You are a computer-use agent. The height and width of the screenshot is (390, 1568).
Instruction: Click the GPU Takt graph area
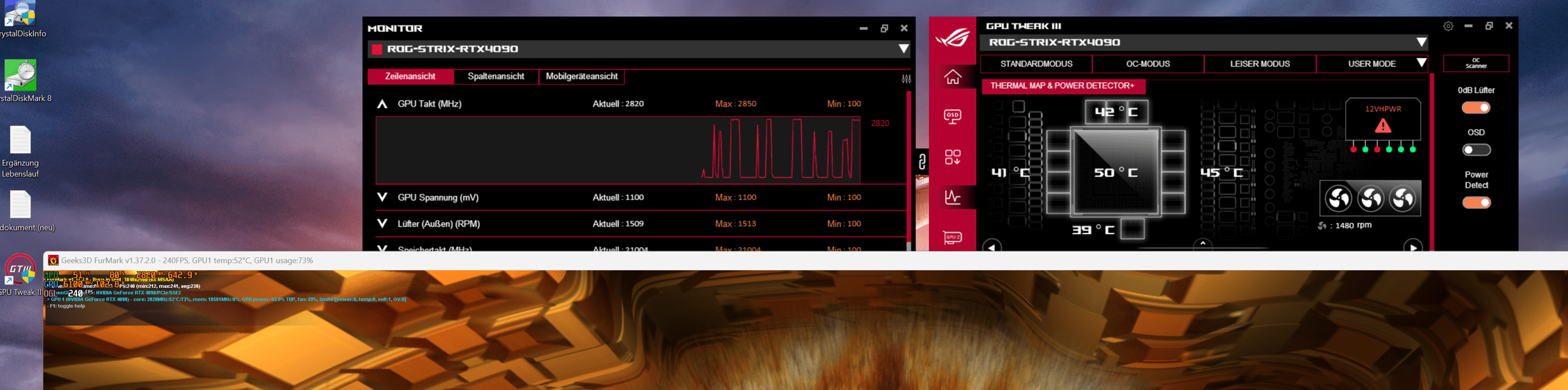click(x=618, y=149)
